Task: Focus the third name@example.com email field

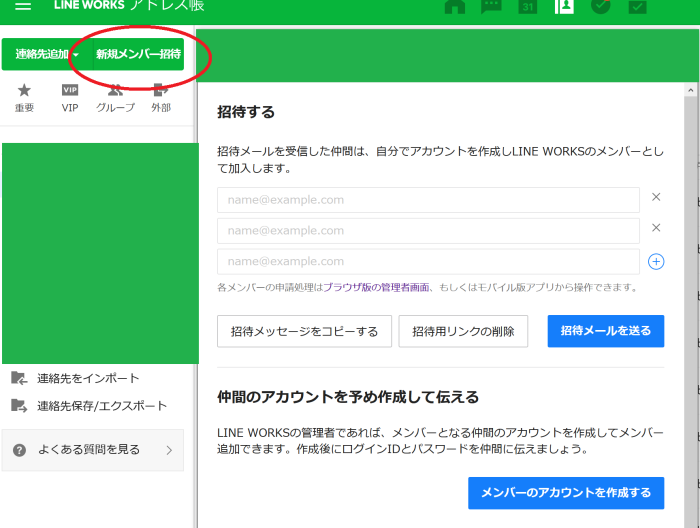Action: coord(428,262)
